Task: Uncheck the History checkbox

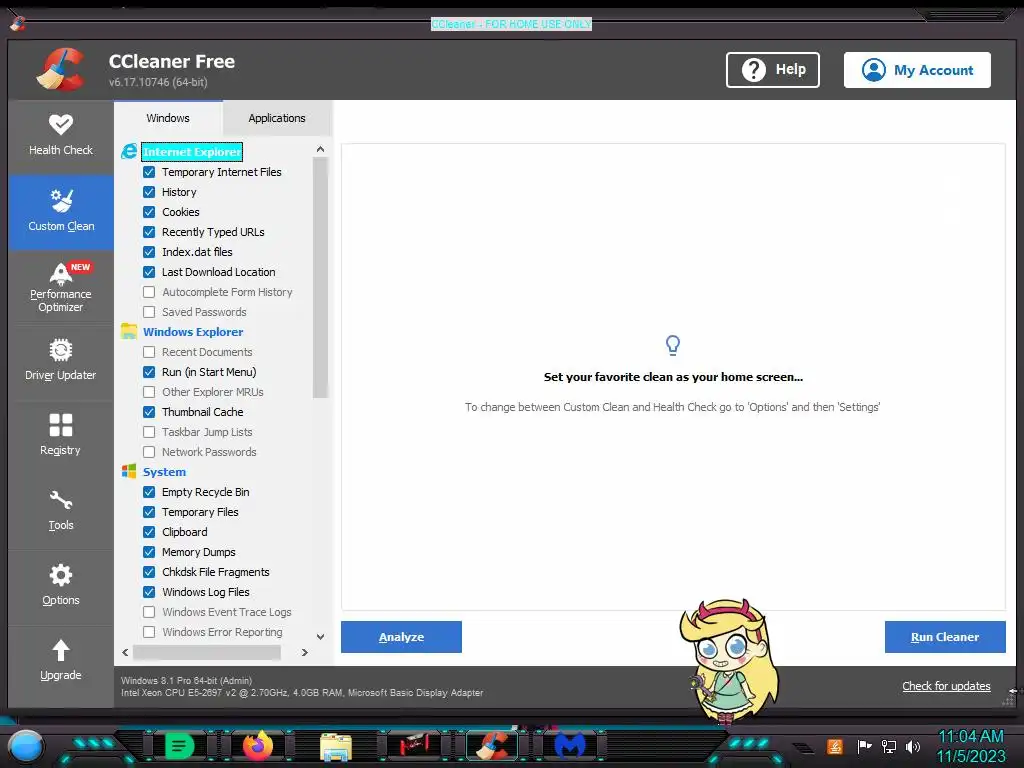Action: click(x=149, y=192)
